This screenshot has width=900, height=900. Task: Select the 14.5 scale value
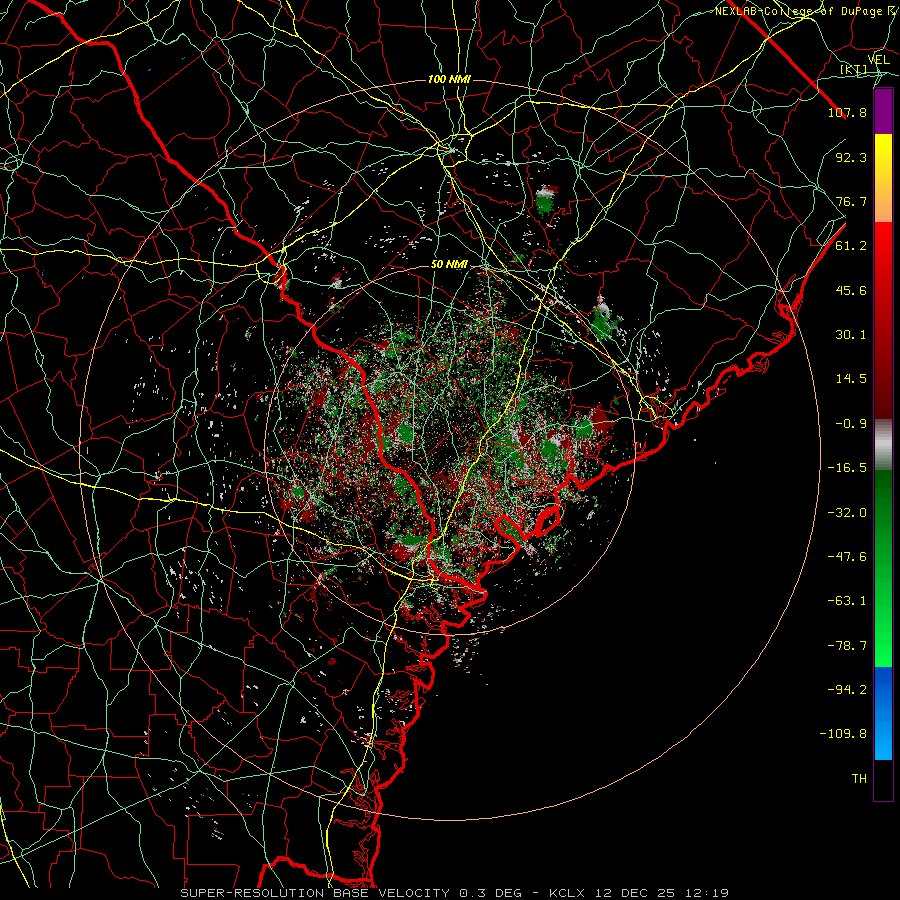[x=851, y=379]
